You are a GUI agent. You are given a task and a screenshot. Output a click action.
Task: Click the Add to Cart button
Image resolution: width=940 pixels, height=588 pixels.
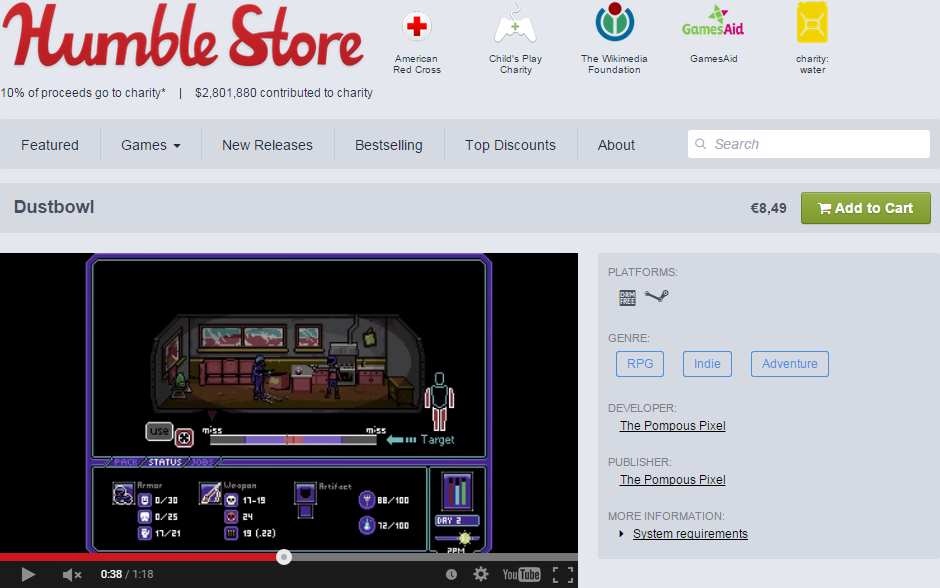[866, 208]
